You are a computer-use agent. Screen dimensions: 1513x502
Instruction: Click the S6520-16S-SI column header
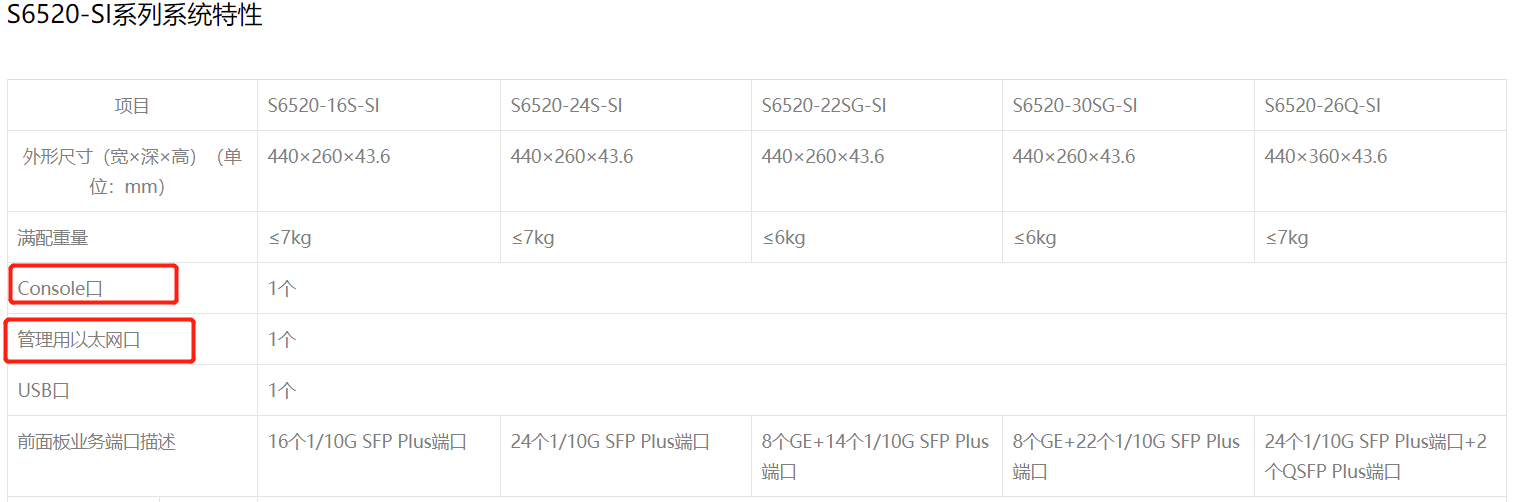(x=323, y=106)
